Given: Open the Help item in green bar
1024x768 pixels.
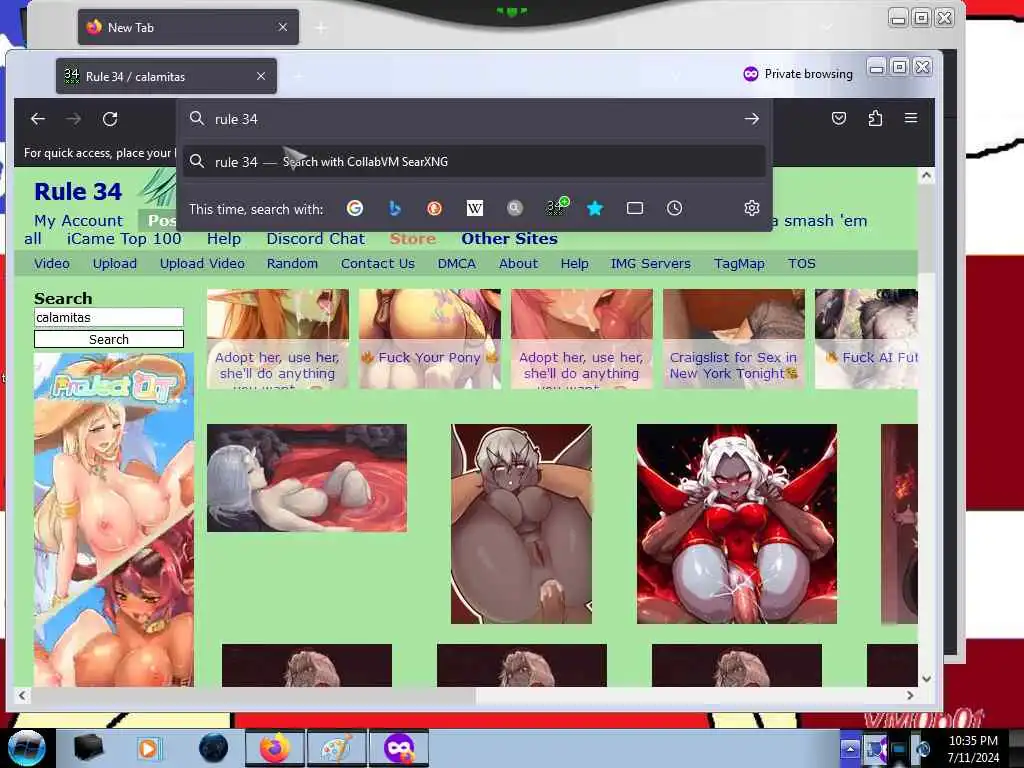Looking at the screenshot, I should click(575, 264).
